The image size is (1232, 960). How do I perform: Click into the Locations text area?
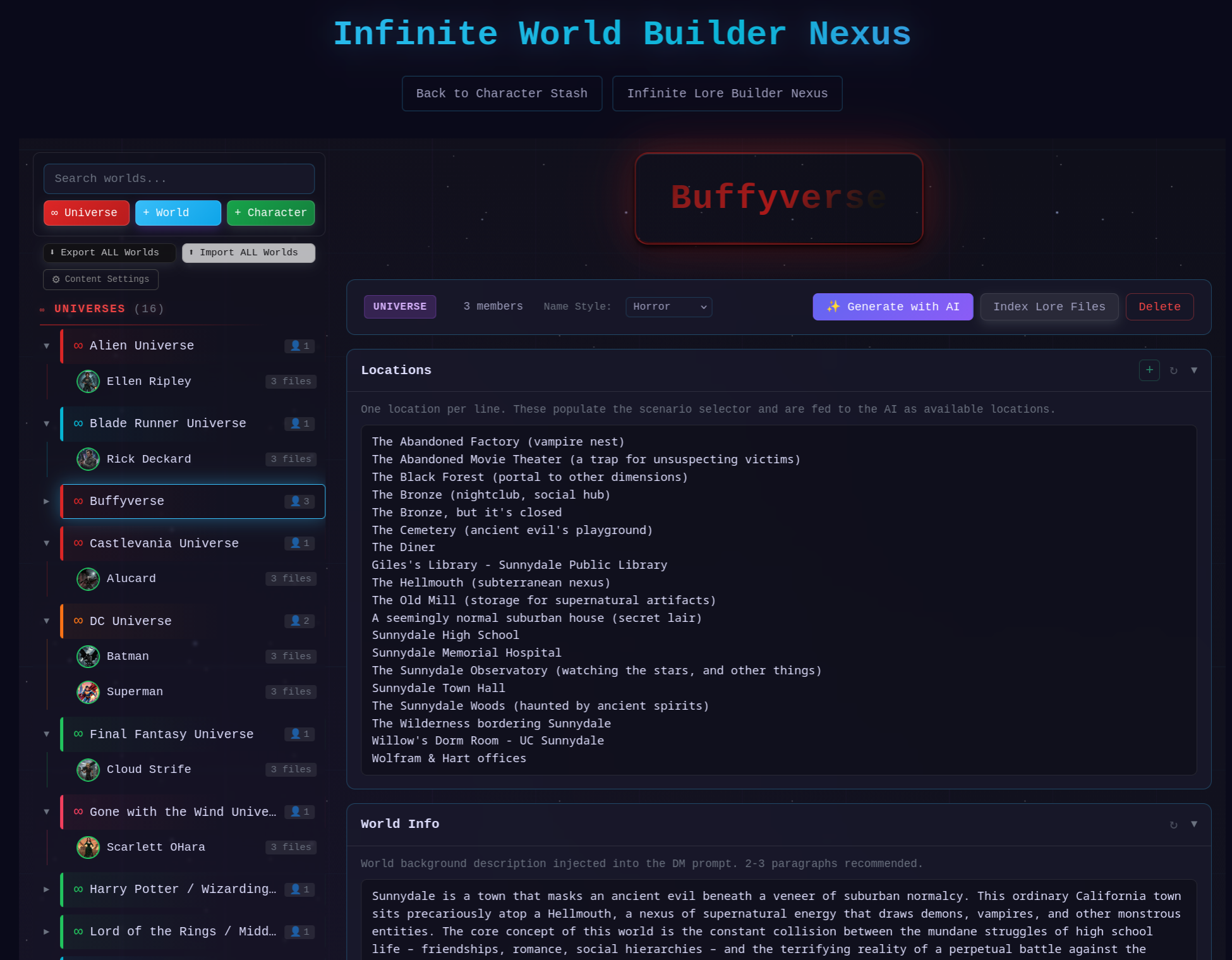pos(778,600)
